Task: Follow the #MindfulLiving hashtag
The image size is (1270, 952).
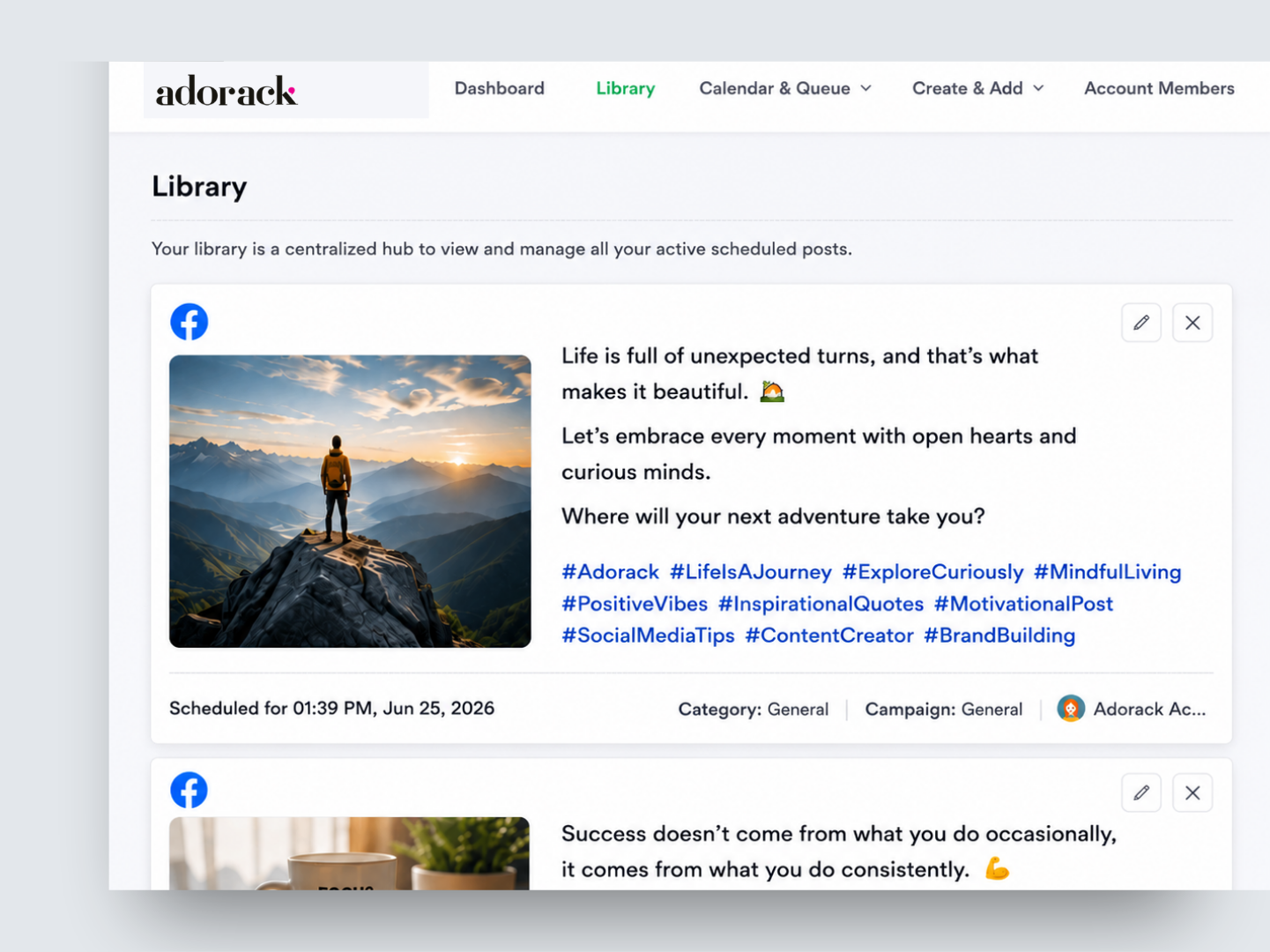Action: [1107, 572]
